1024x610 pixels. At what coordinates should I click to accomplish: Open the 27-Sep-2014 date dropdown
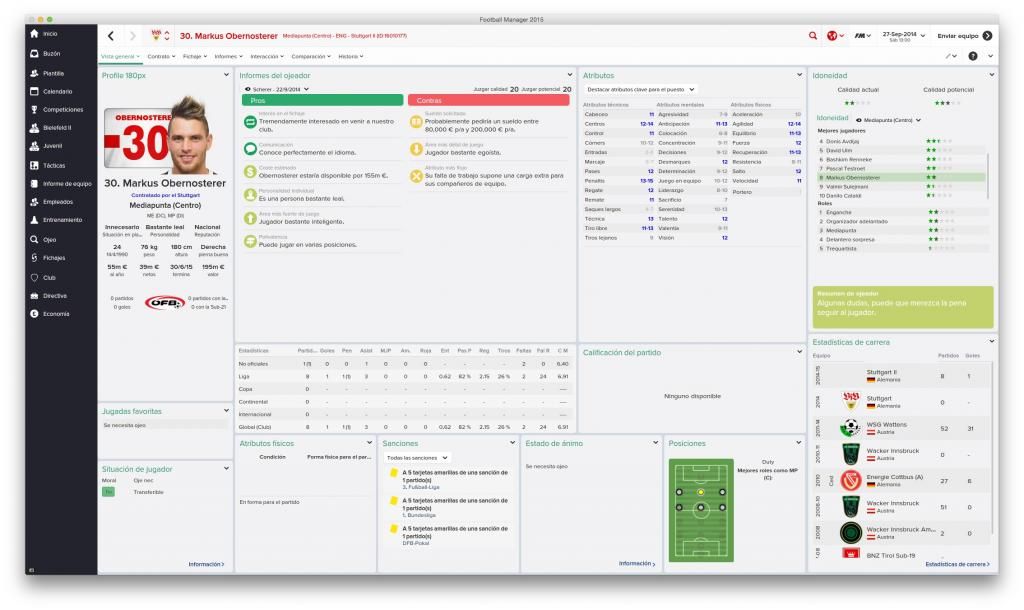coord(903,36)
